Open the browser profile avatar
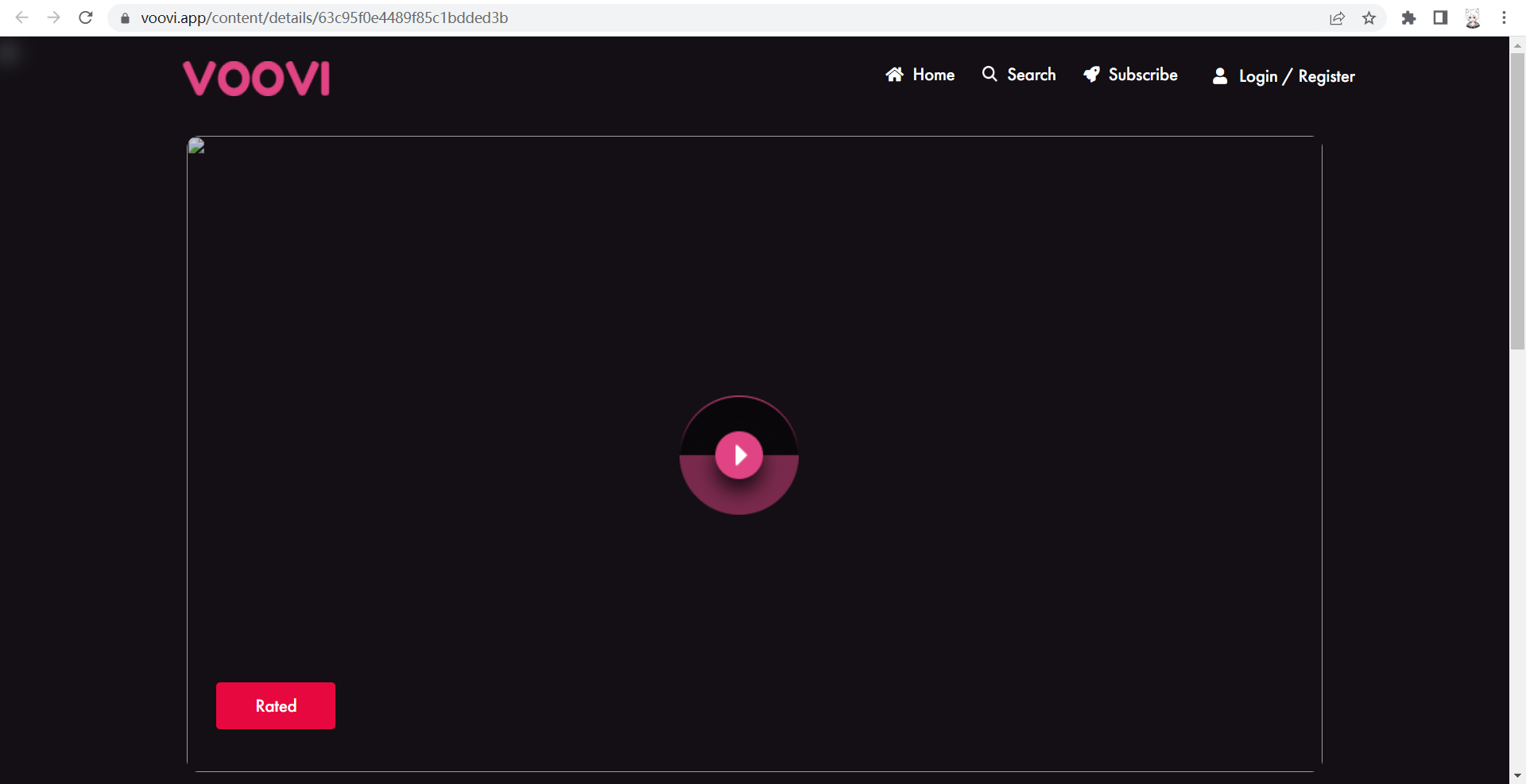The width and height of the screenshot is (1526, 784). (x=1472, y=17)
